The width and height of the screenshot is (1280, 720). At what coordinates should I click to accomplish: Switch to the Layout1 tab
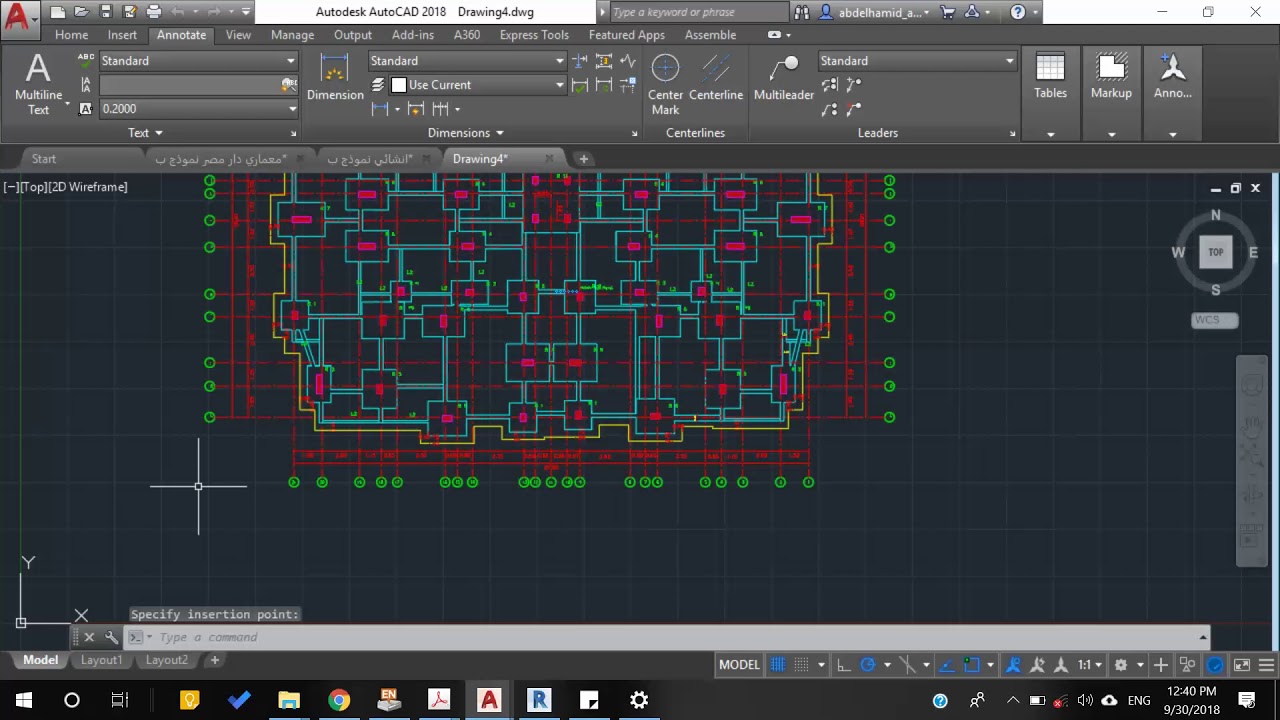pyautogui.click(x=101, y=660)
